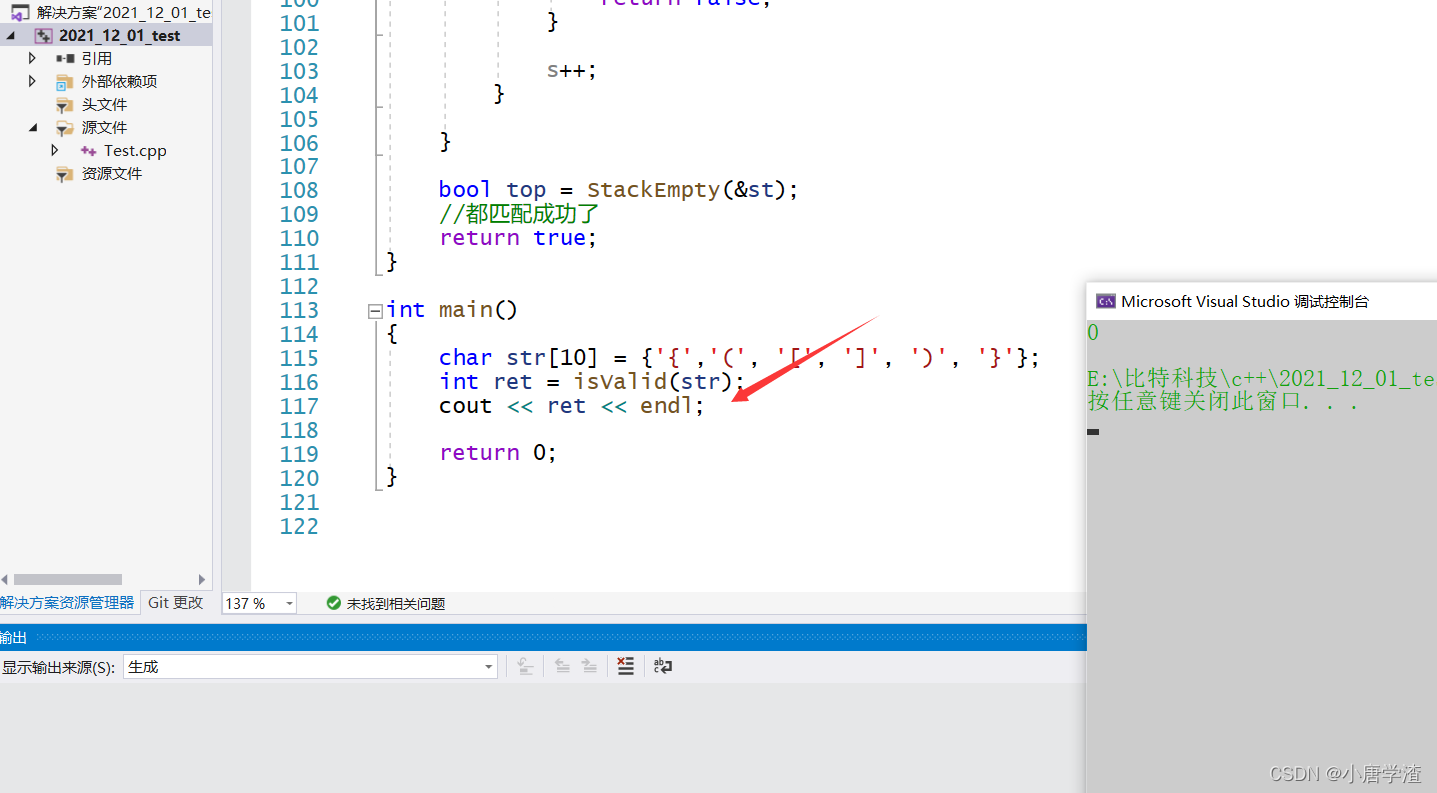Screen dimensions: 1437x793
Task: Click the 引用 references icon
Action: point(65,58)
